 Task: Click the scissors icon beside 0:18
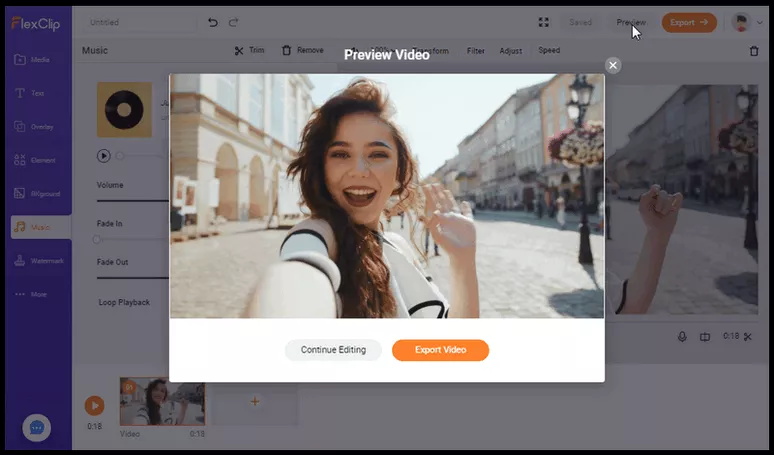(x=748, y=337)
